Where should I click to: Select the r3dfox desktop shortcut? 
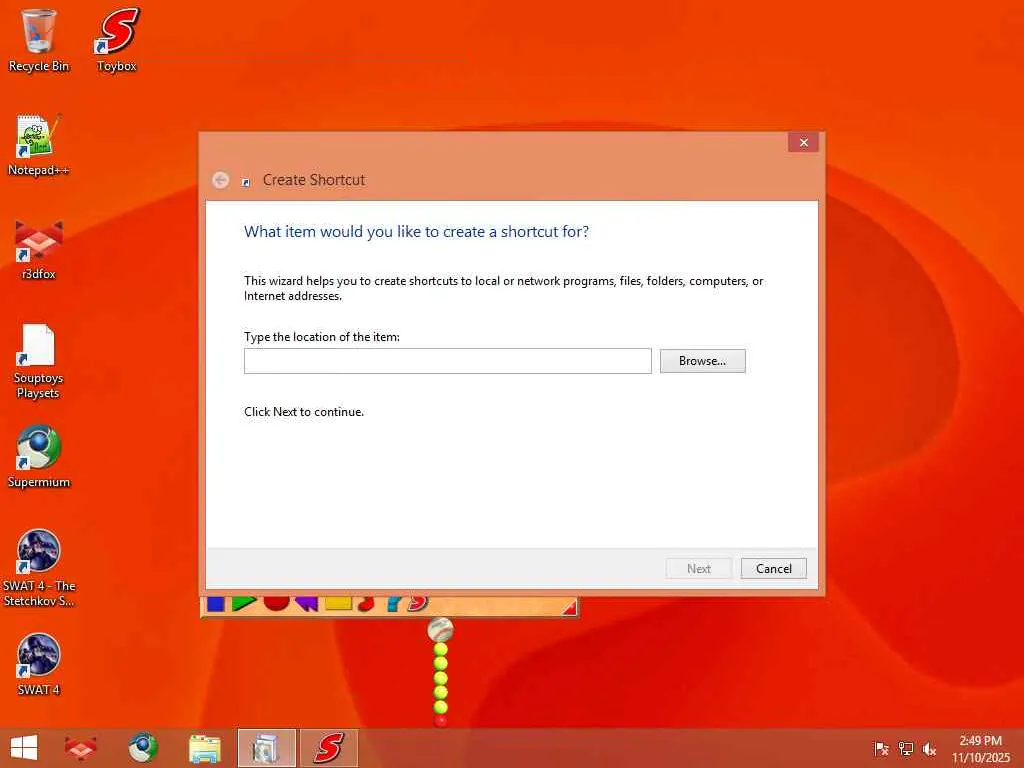click(x=39, y=249)
